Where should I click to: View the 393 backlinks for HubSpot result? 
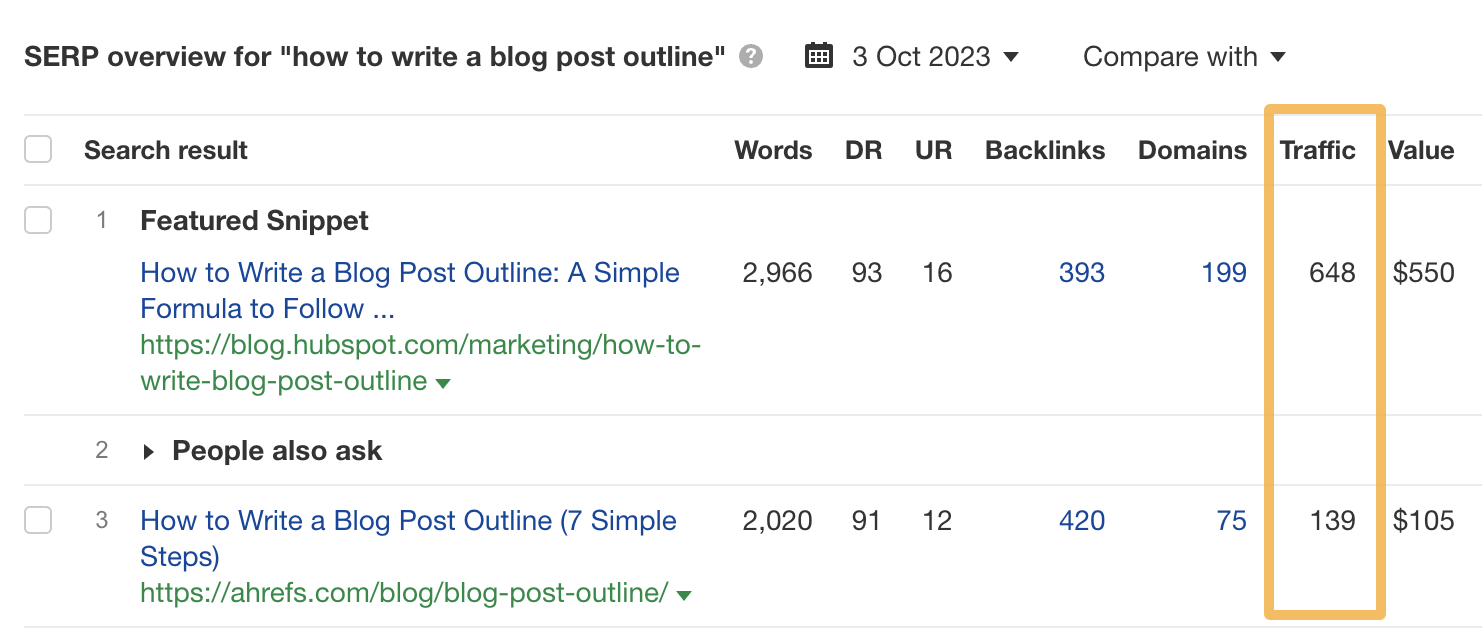point(1082,272)
